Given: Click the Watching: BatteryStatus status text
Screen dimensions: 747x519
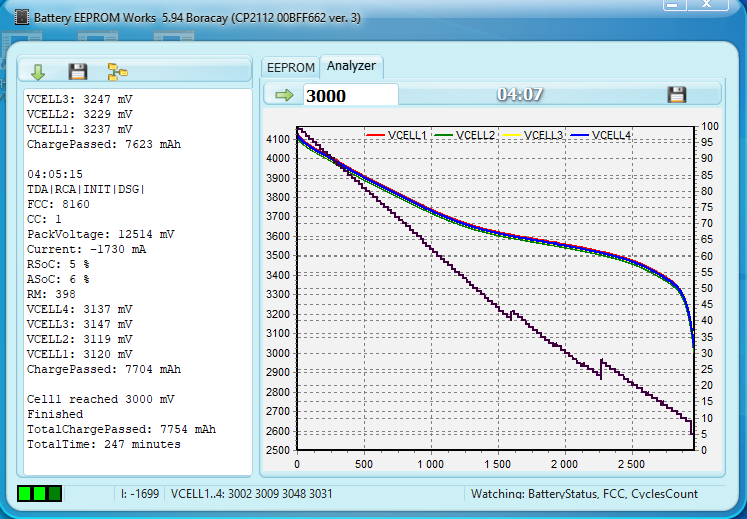Looking at the screenshot, I should click(584, 494).
